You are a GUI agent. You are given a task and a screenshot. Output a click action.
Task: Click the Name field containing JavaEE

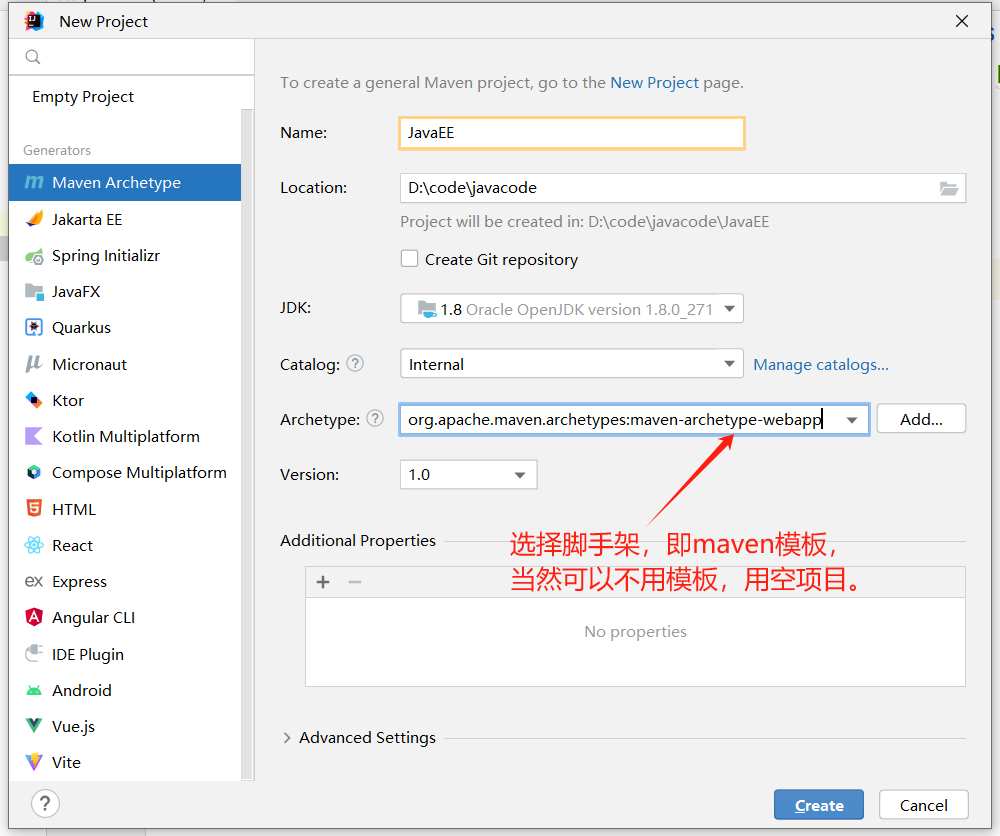(x=571, y=133)
